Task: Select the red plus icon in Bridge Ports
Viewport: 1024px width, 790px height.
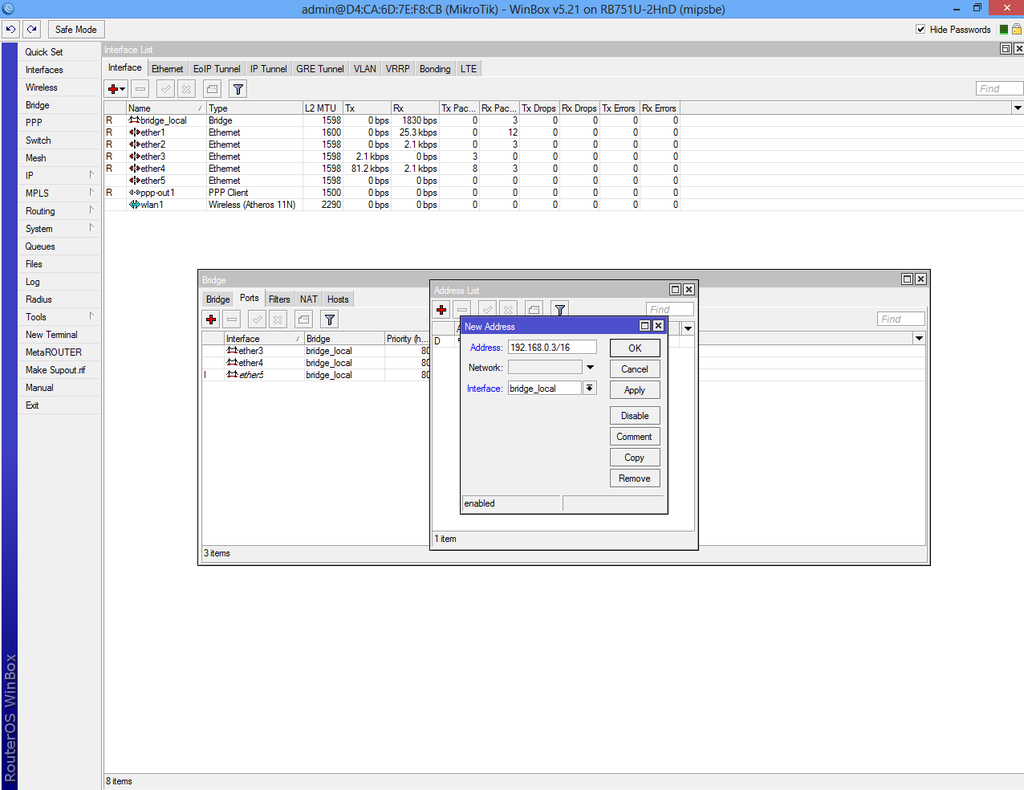Action: (210, 318)
